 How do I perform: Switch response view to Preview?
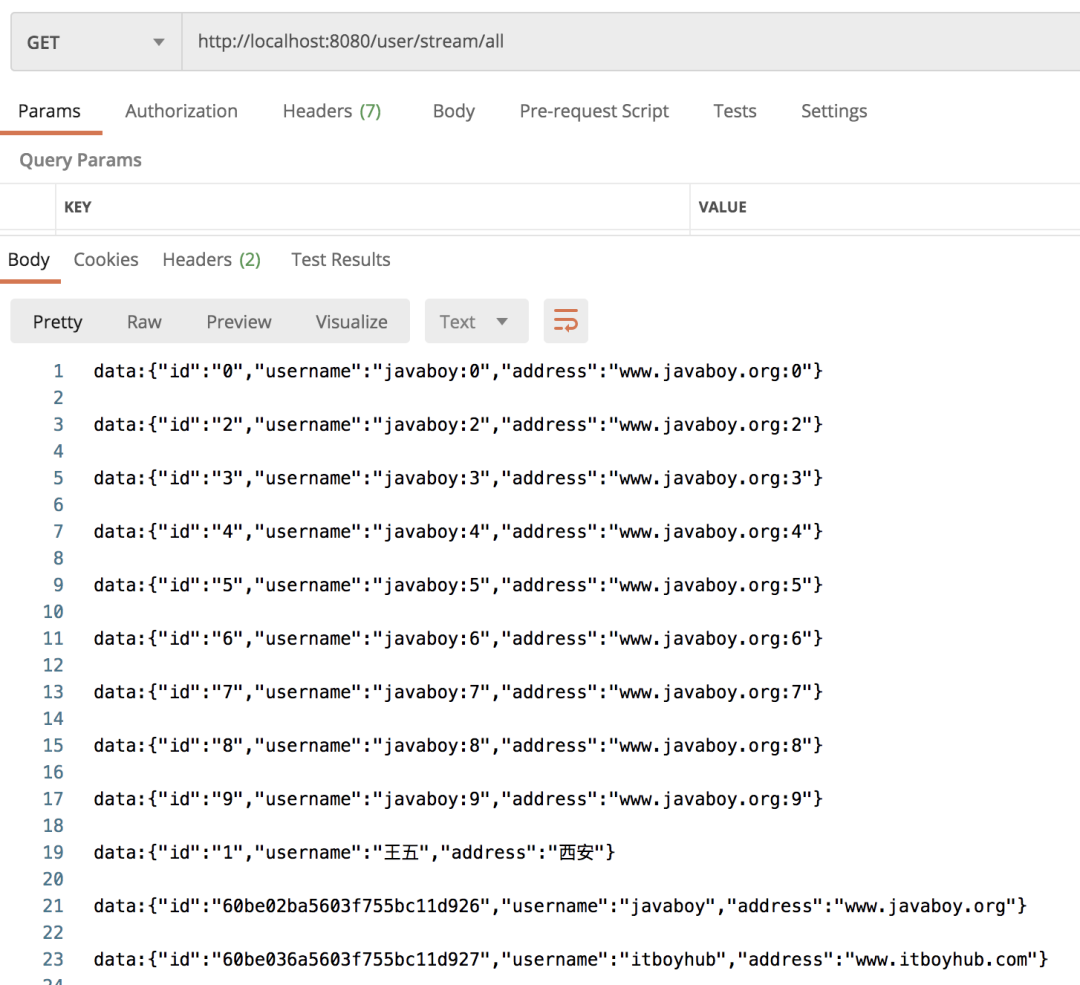click(x=238, y=322)
